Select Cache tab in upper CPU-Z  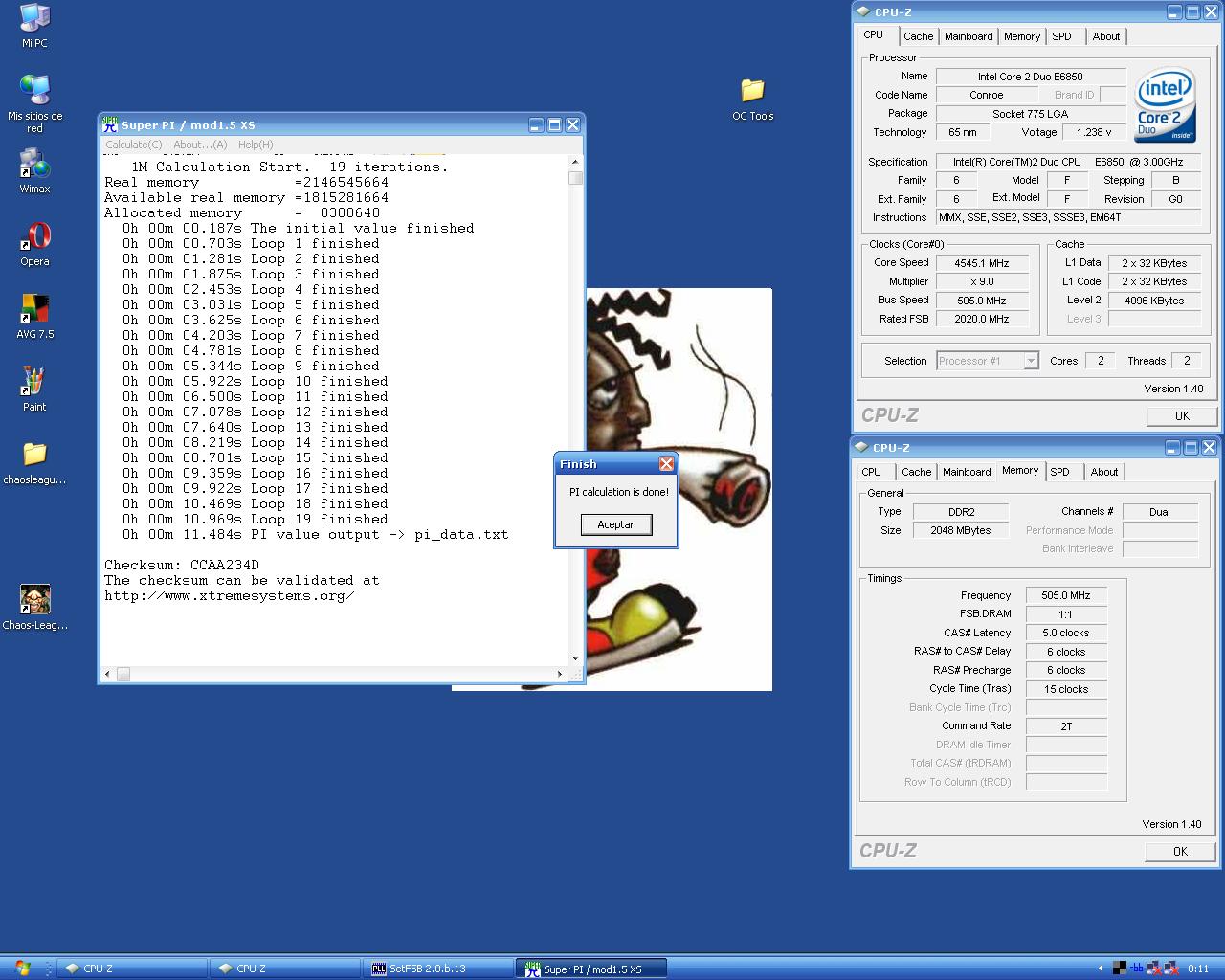coord(918,36)
